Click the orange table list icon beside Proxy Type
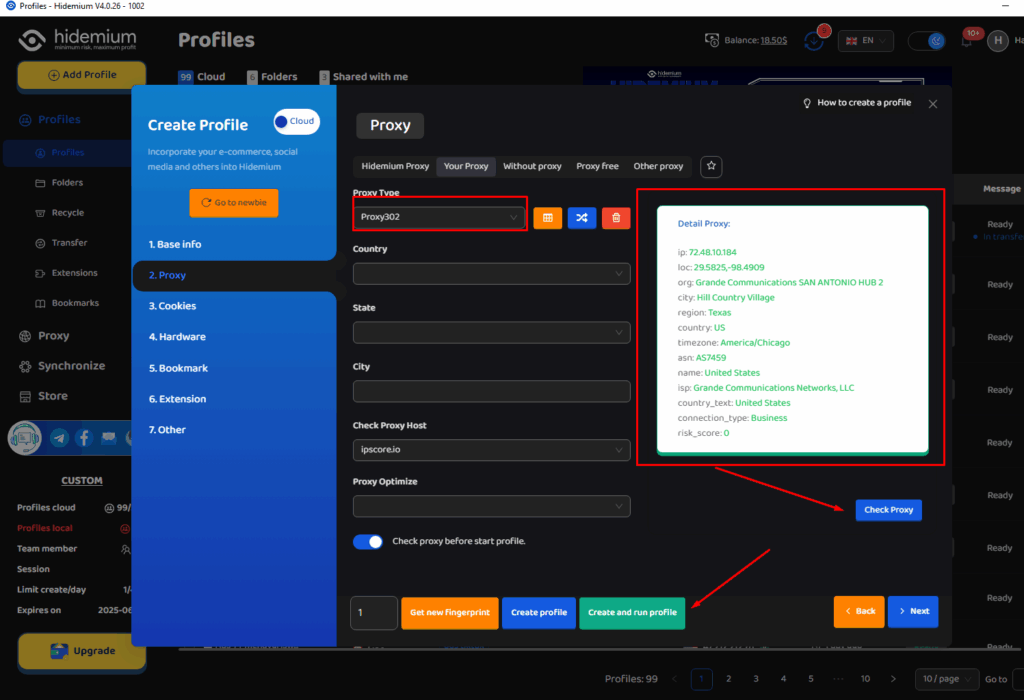 [547, 217]
